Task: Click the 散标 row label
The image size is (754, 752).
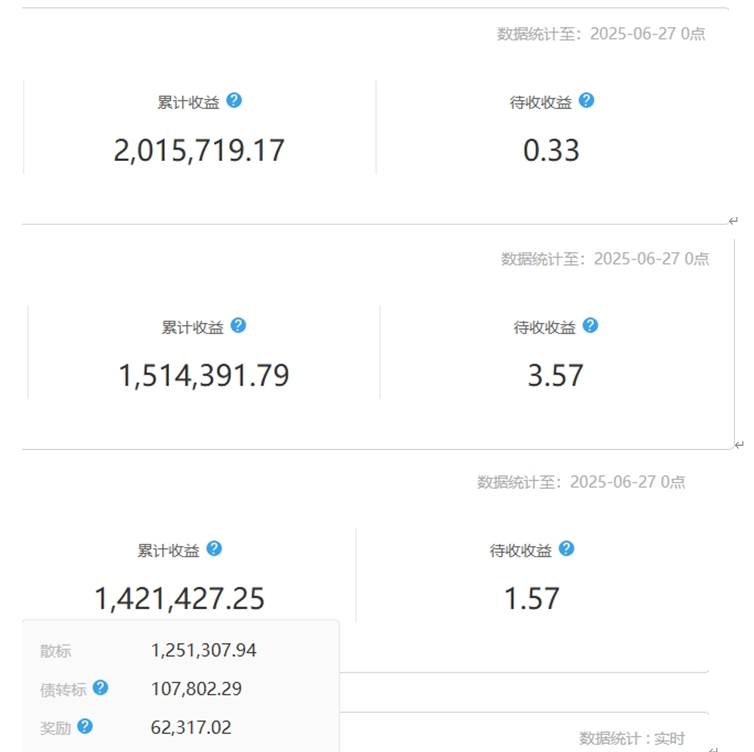Action: [x=56, y=651]
